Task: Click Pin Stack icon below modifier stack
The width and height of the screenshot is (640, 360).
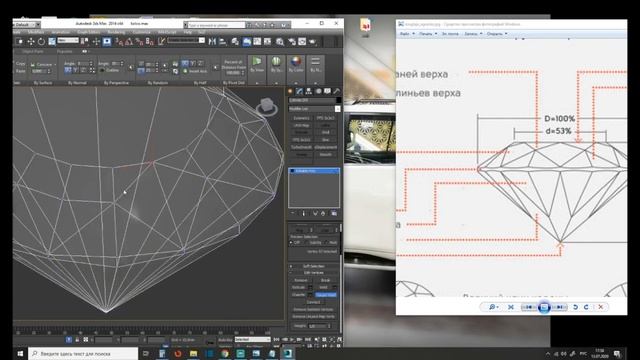Action: (293, 213)
